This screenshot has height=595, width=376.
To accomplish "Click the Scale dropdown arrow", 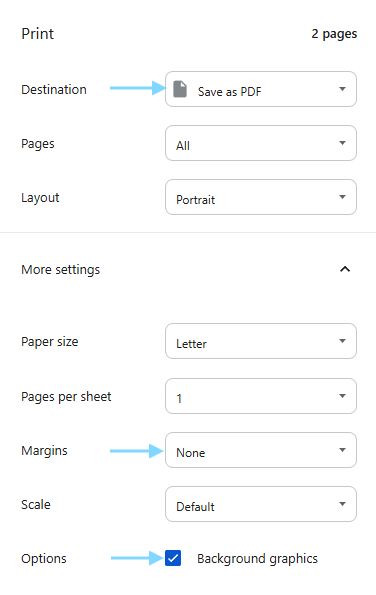I will click(342, 504).
